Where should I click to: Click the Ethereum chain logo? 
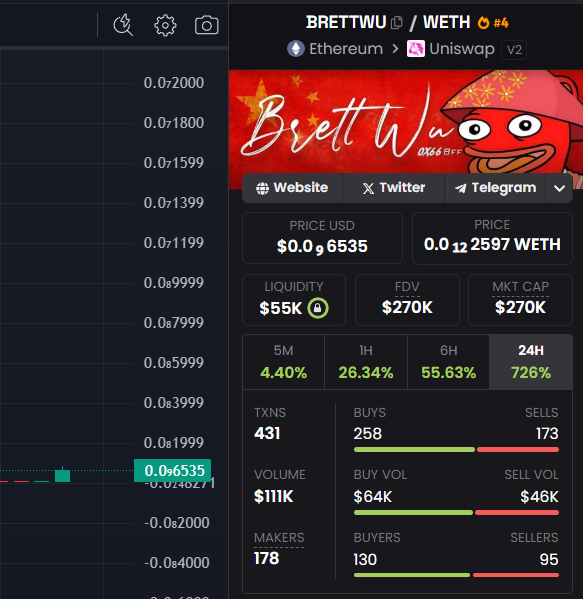(x=296, y=49)
